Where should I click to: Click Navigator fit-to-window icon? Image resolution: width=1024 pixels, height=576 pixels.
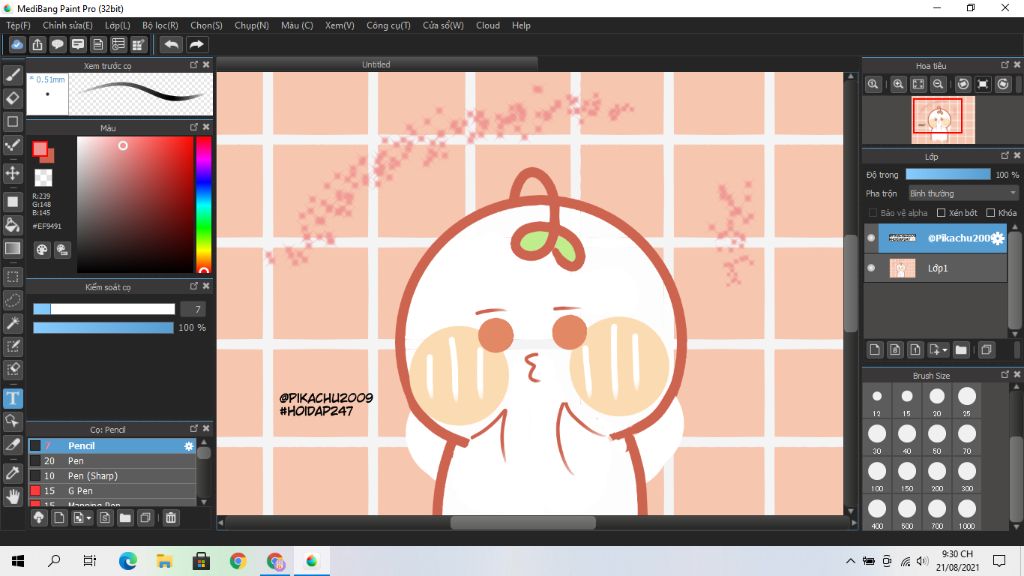click(918, 84)
